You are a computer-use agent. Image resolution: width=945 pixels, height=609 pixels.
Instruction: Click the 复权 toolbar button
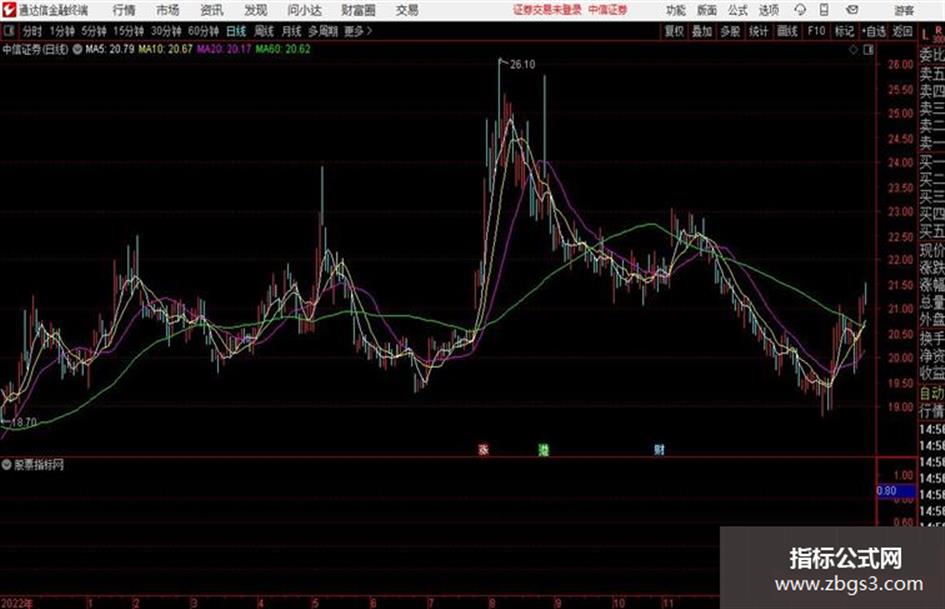point(674,31)
